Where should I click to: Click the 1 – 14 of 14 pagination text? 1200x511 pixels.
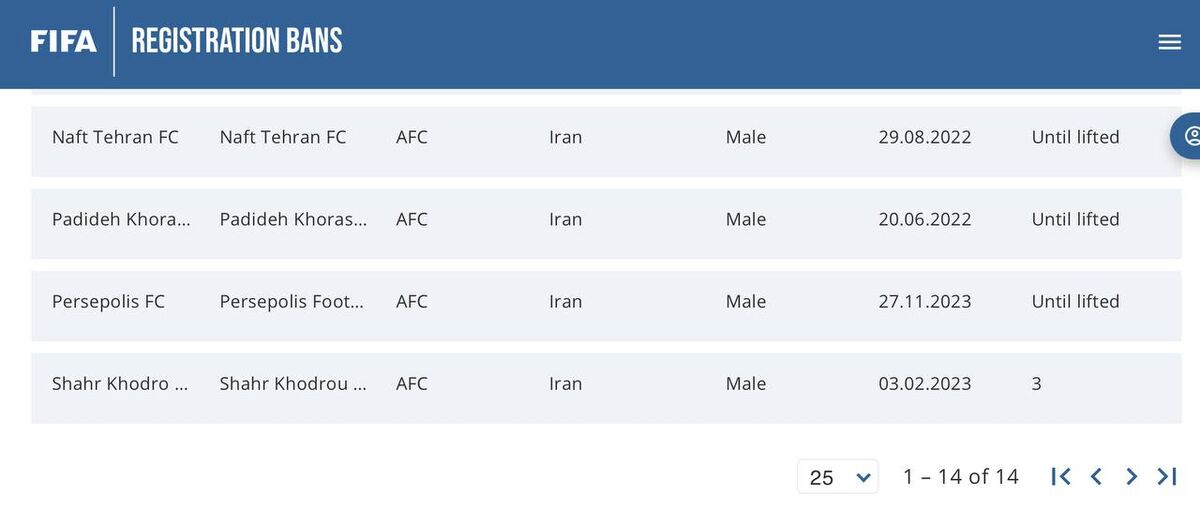point(960,477)
